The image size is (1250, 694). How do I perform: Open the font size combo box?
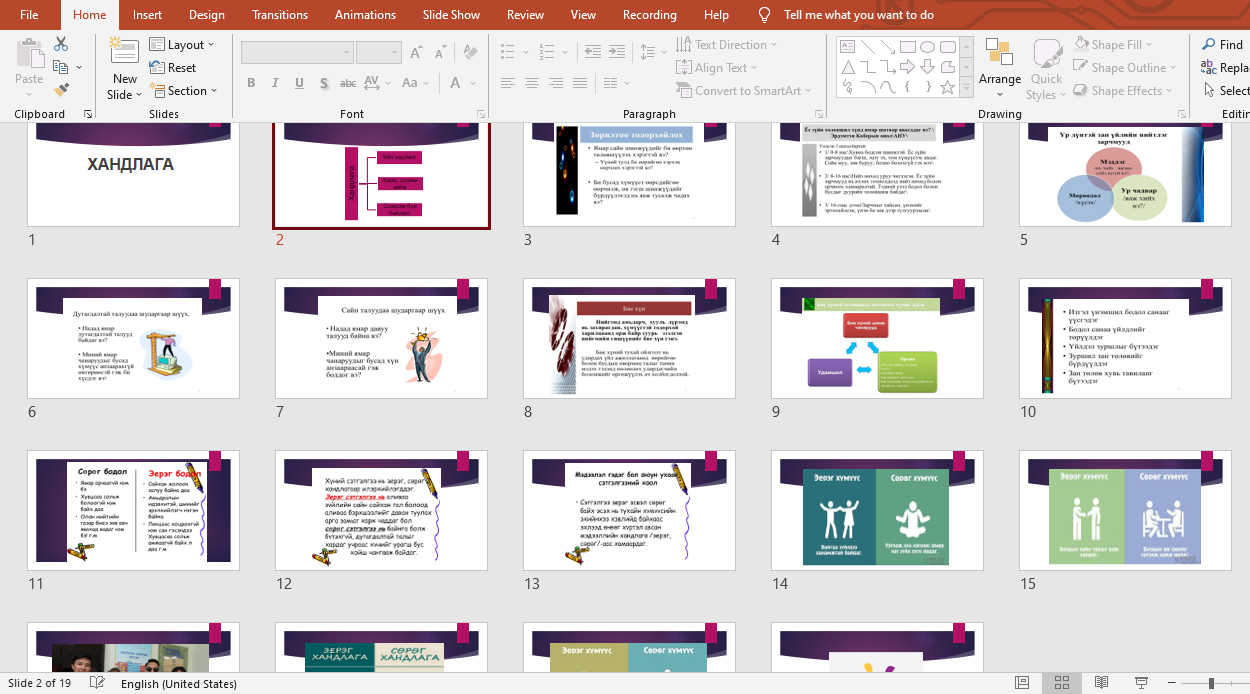379,53
